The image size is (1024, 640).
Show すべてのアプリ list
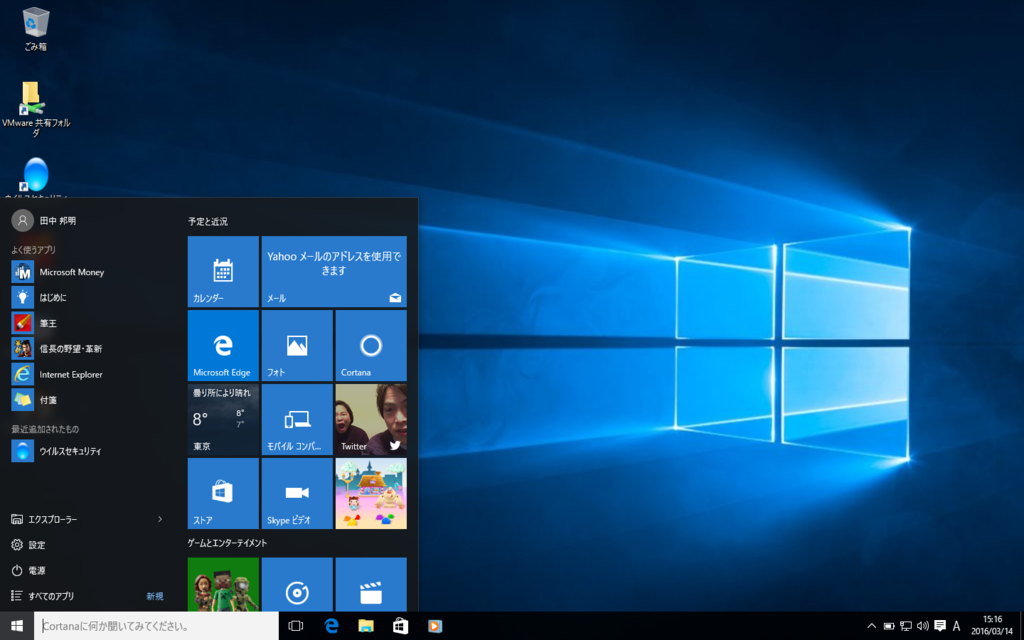tap(43, 596)
